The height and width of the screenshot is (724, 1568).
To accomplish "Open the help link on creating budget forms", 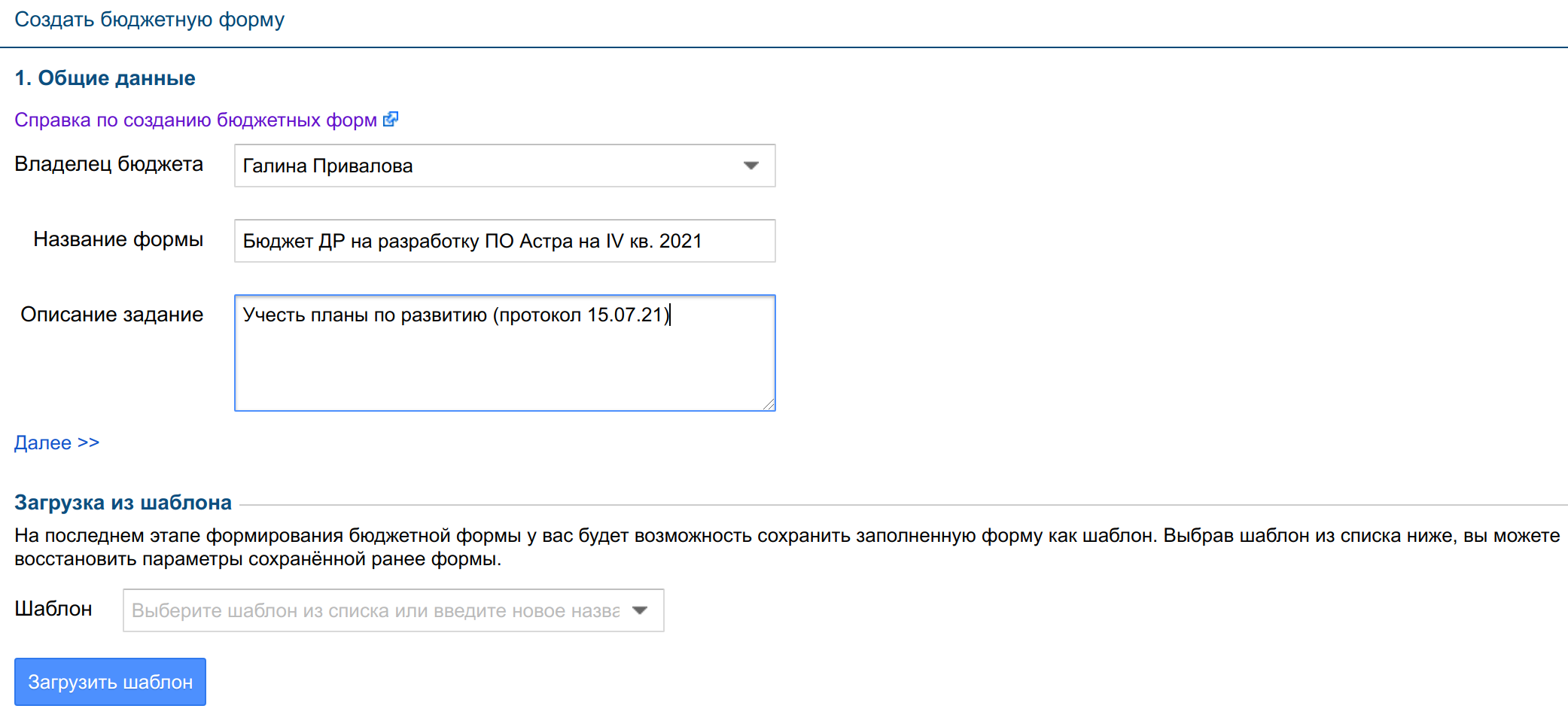I will 196,120.
